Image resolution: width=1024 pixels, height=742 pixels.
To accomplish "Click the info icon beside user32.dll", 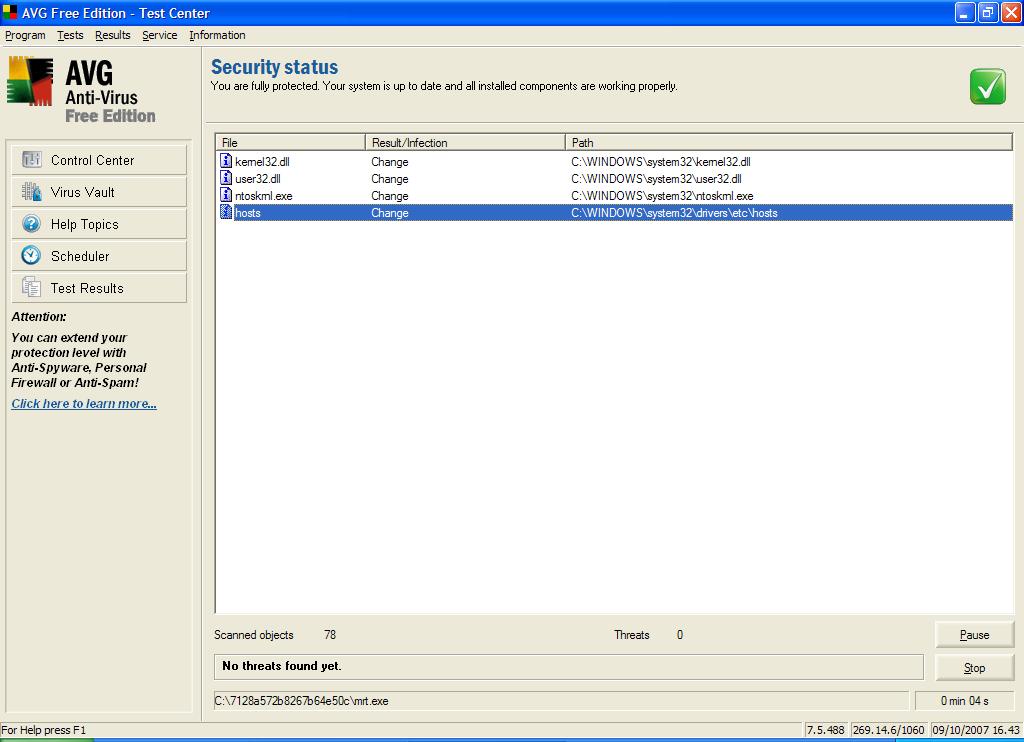I will 226,178.
